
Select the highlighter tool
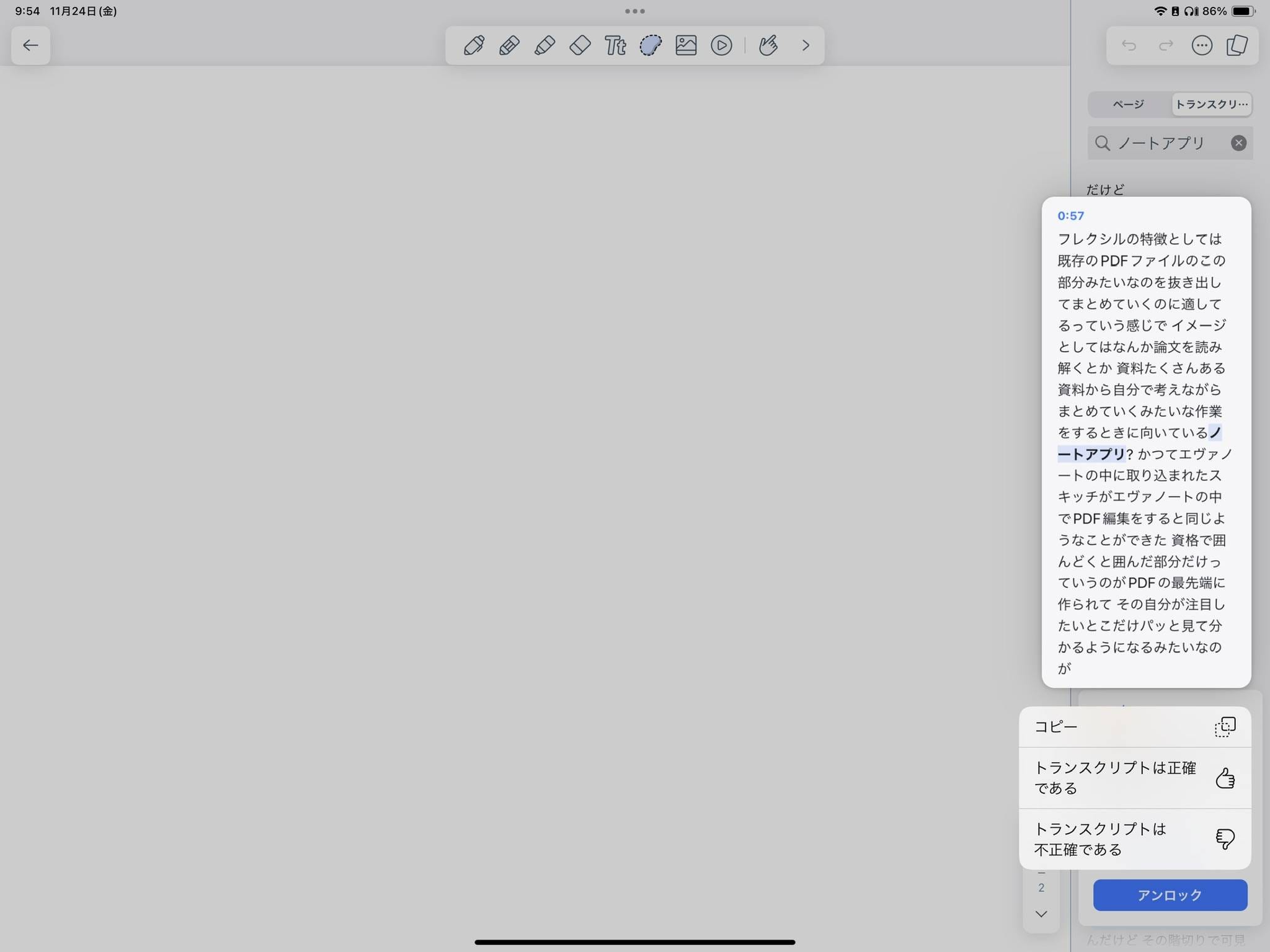point(544,45)
